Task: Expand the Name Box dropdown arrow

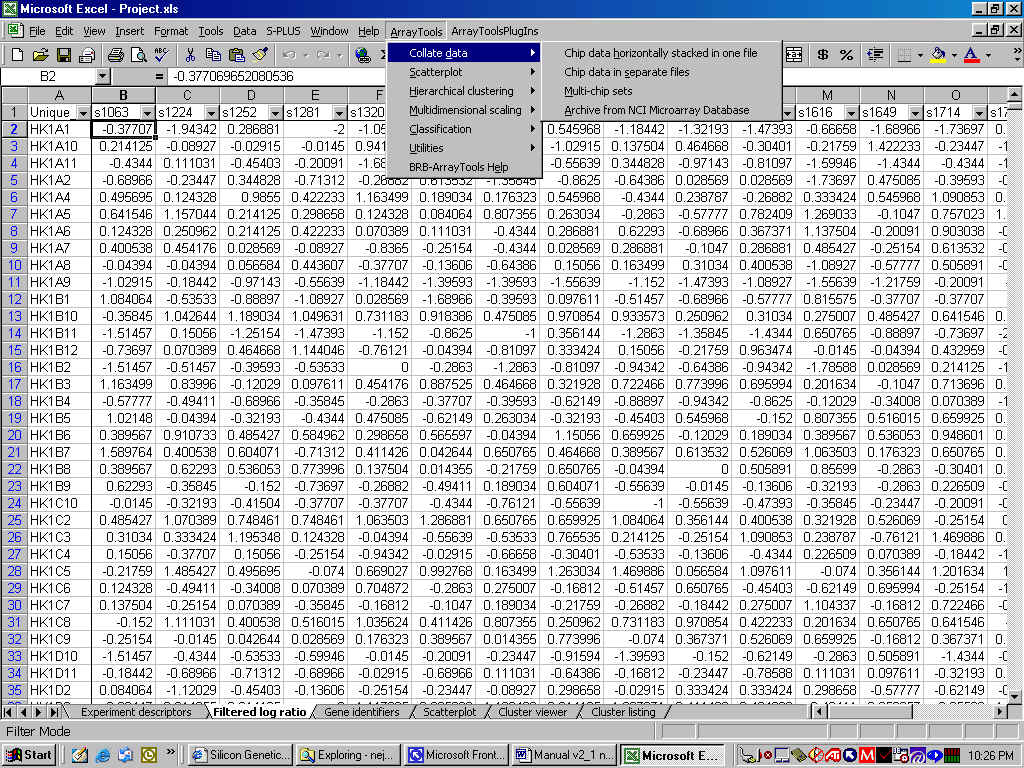Action: (102, 76)
